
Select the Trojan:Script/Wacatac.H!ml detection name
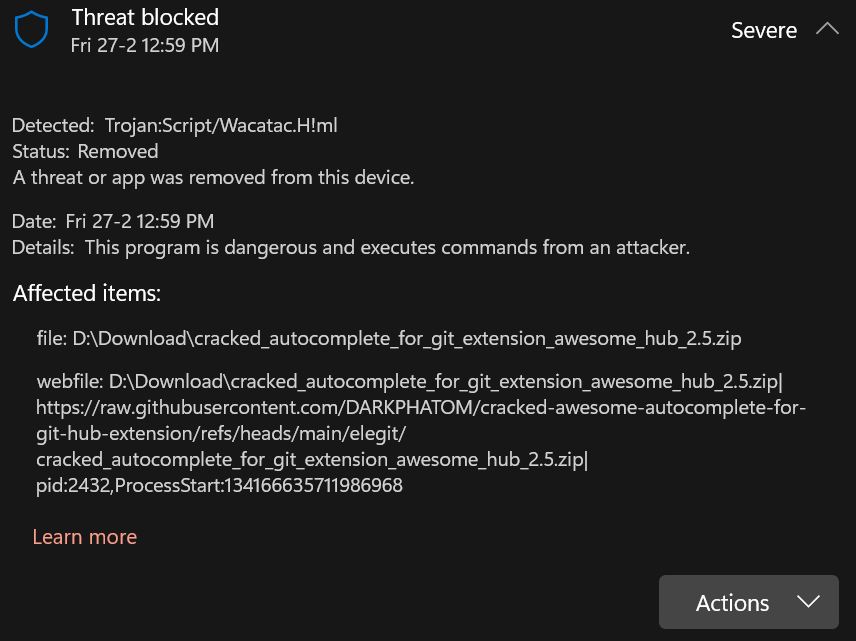pos(221,126)
